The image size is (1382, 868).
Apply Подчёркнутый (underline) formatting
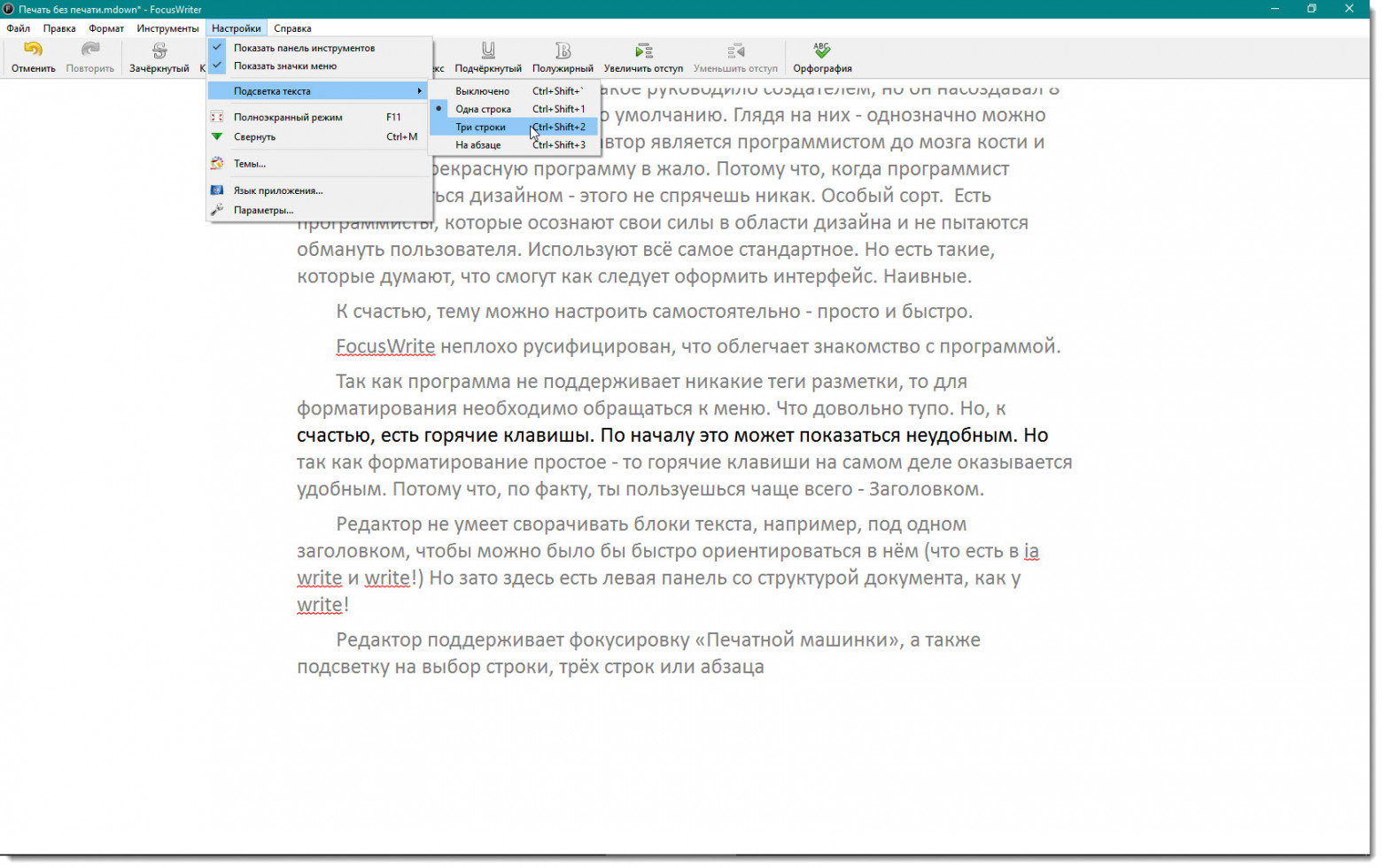(x=487, y=57)
